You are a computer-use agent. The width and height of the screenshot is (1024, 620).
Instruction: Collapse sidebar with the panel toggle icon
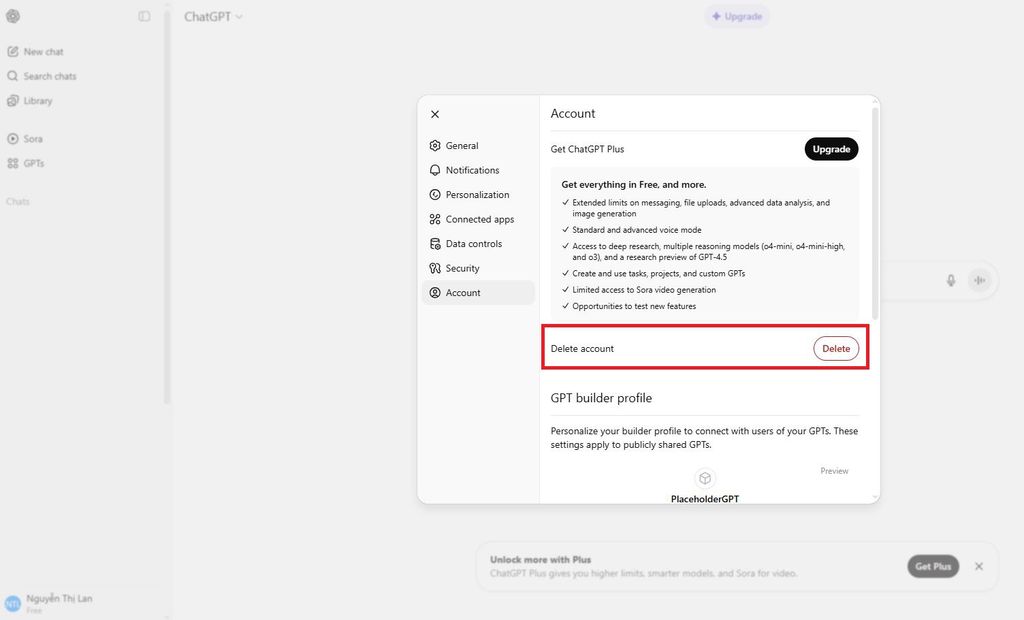(x=144, y=16)
